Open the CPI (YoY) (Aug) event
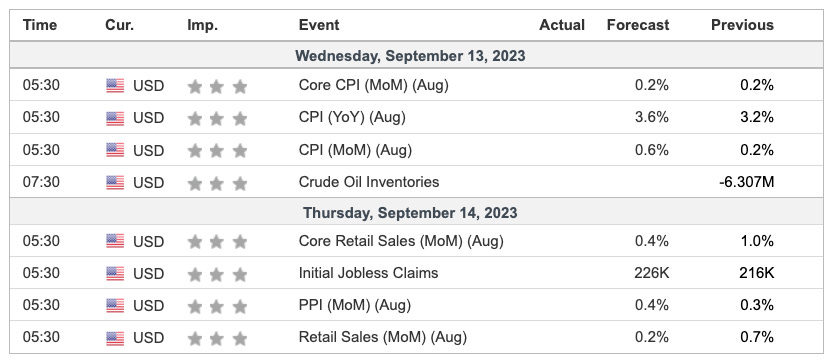 (x=352, y=117)
